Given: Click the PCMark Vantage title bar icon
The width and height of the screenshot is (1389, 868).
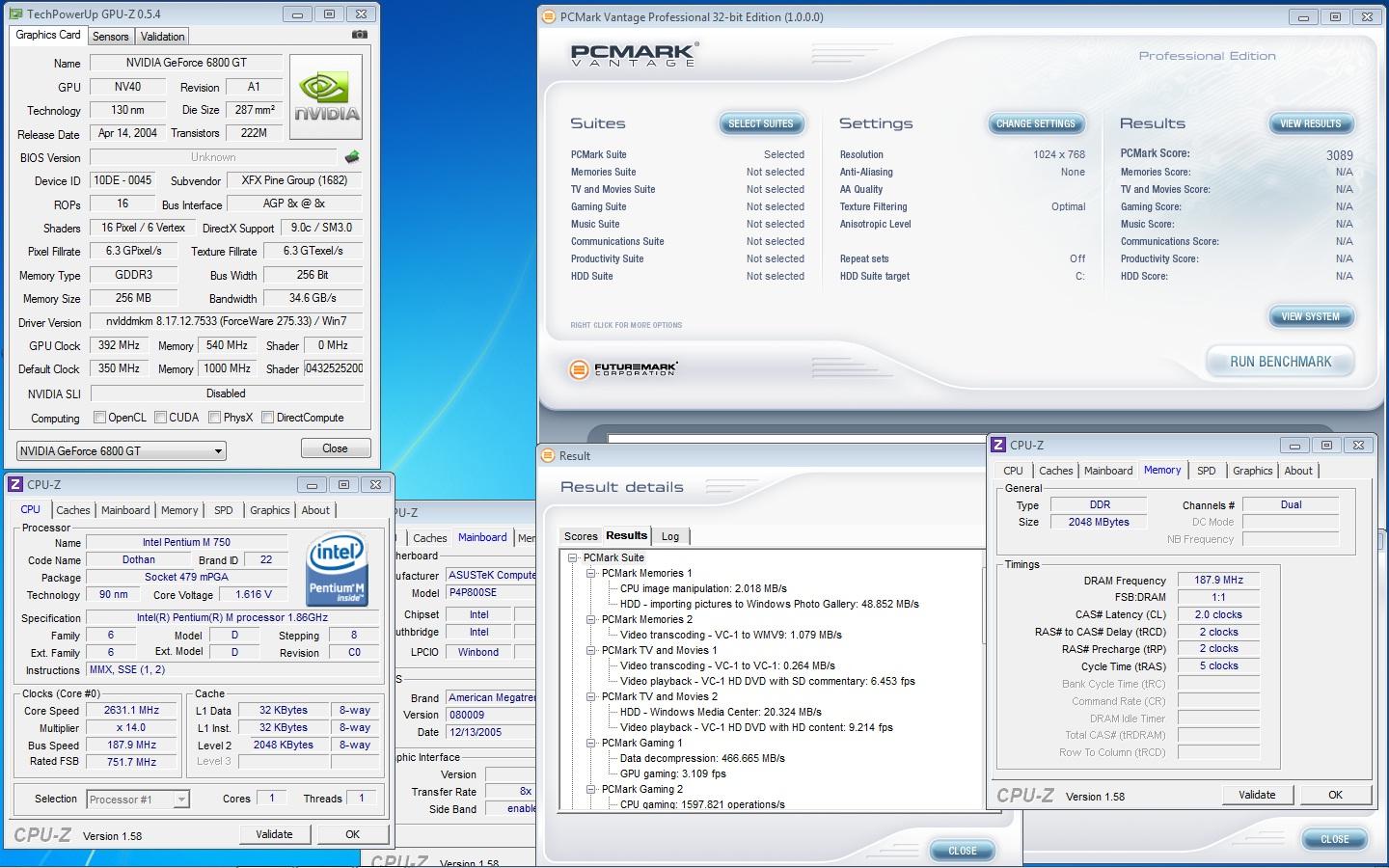Looking at the screenshot, I should click(x=548, y=16).
